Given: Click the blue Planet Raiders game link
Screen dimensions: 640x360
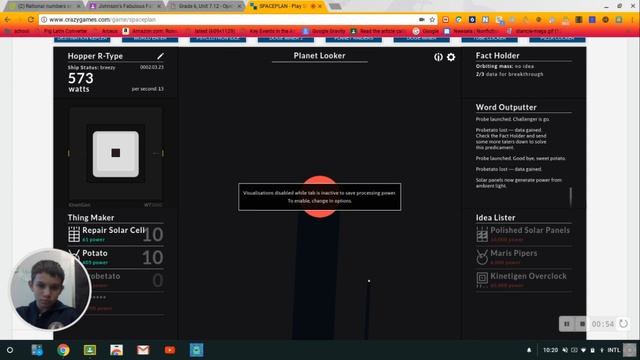Looking at the screenshot, I should 353,39.
